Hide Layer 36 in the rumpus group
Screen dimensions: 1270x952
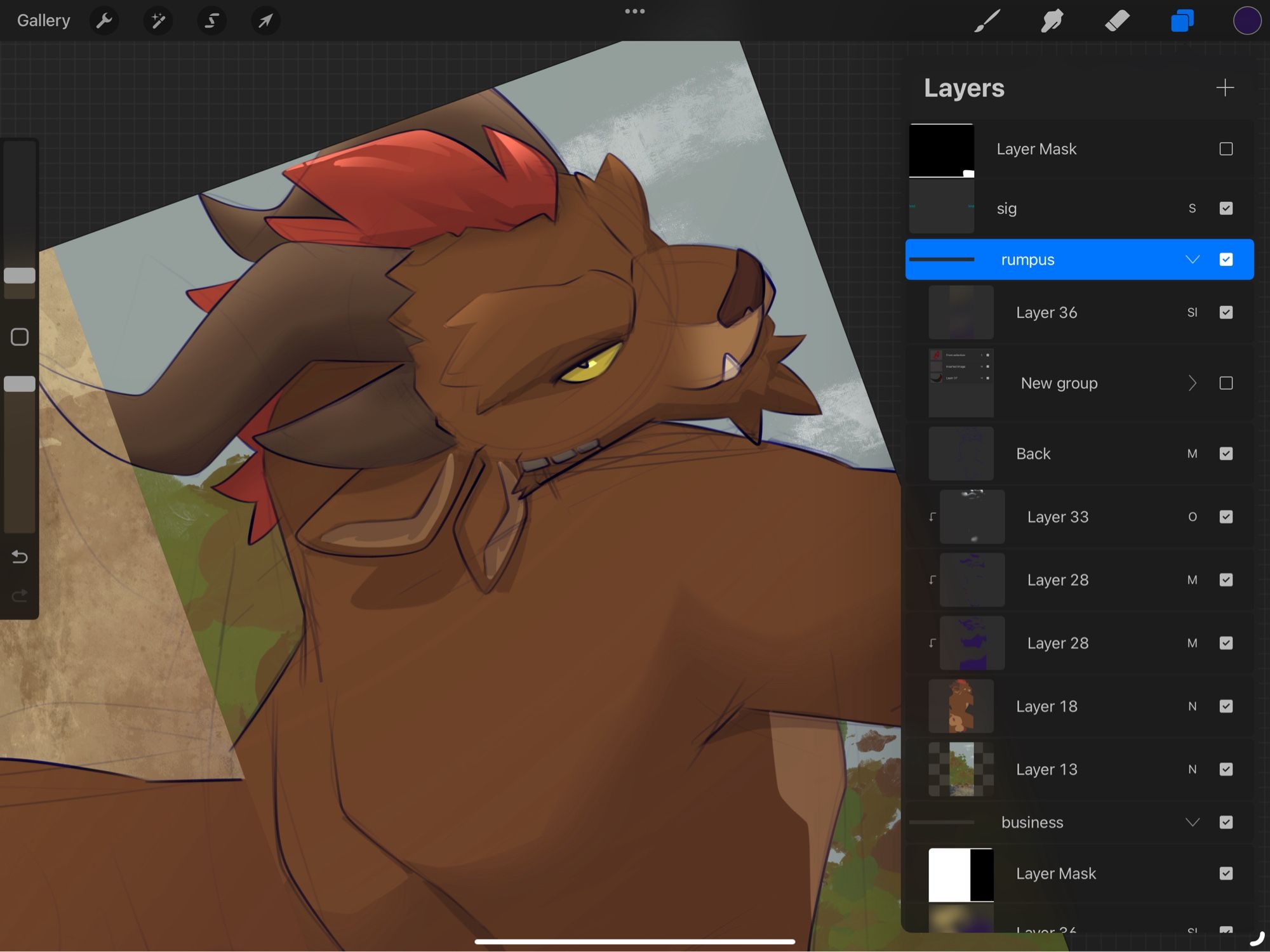1226,312
